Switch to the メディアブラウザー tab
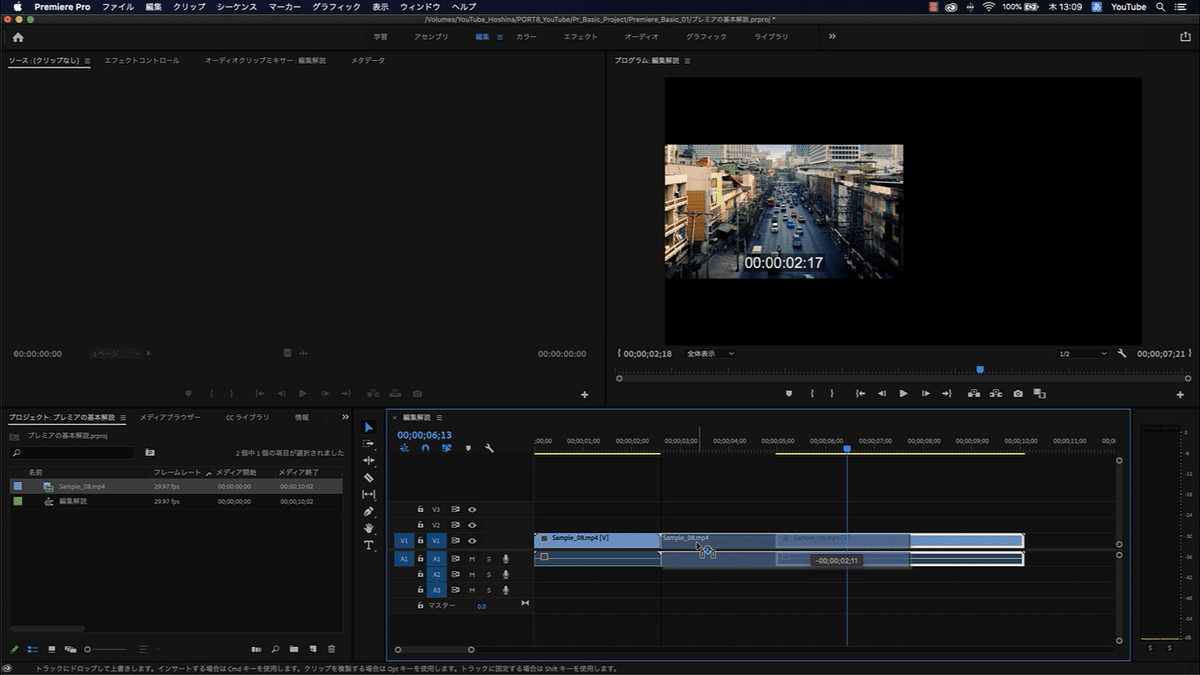This screenshot has height=675, width=1200. [170, 417]
